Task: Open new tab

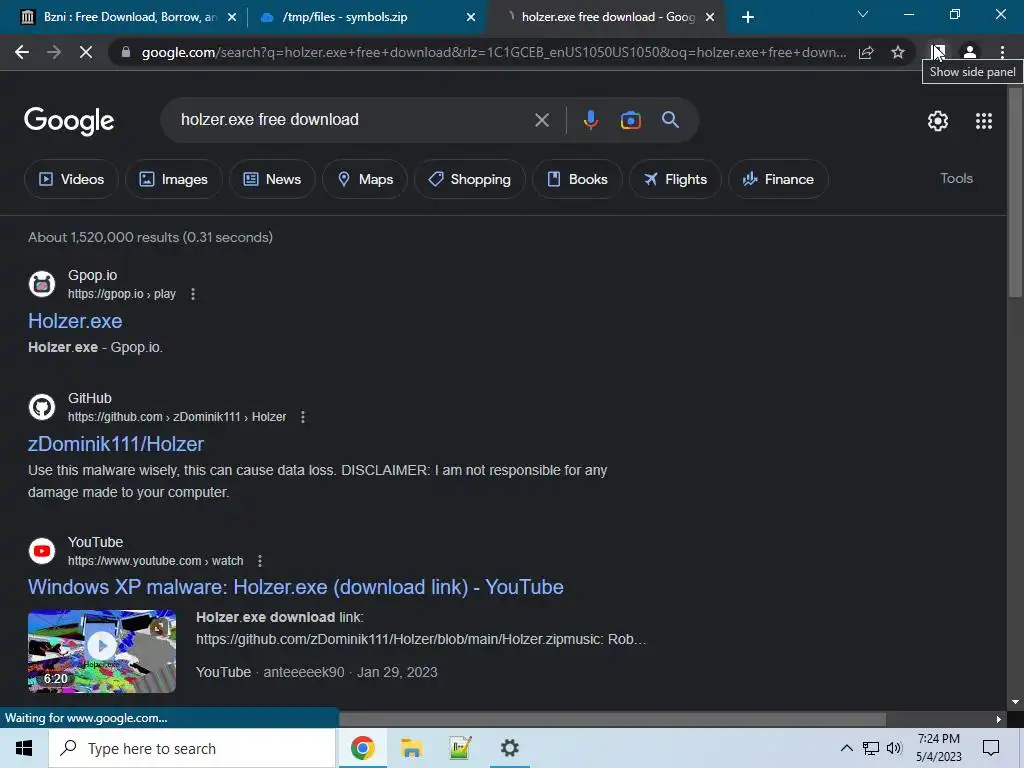Action: point(748,18)
